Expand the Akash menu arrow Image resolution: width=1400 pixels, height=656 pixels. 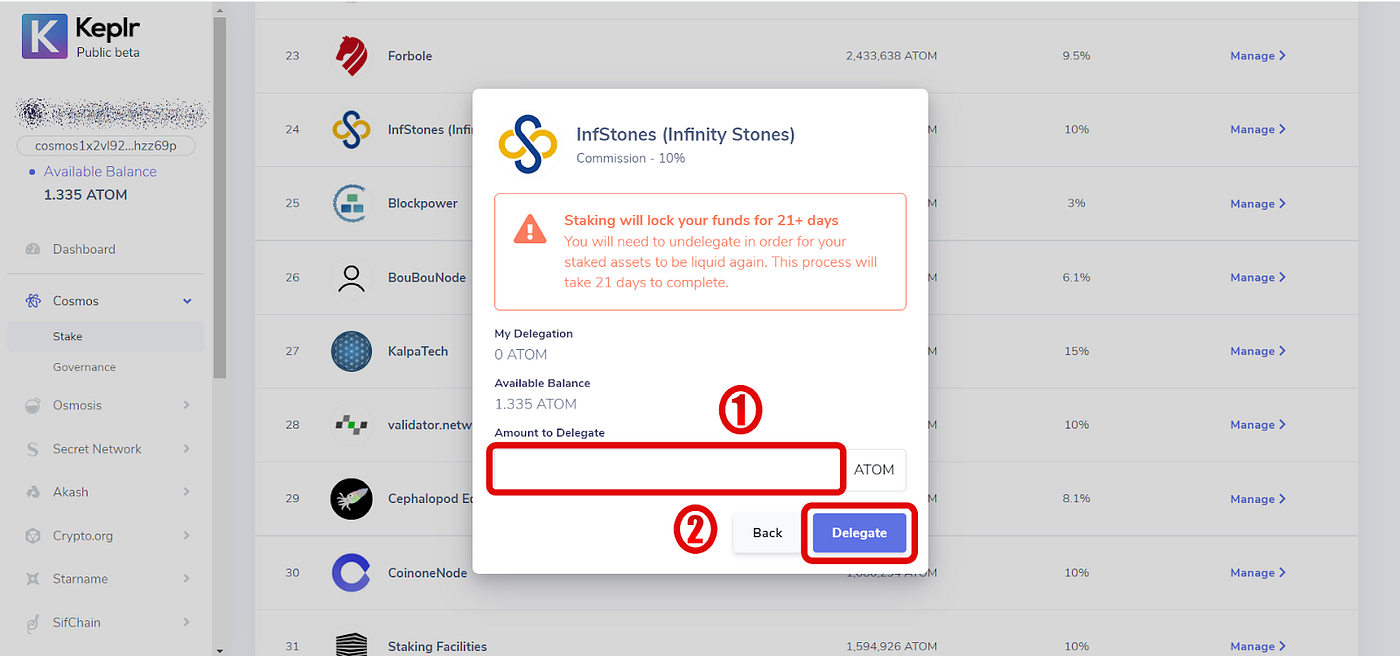pos(187,492)
